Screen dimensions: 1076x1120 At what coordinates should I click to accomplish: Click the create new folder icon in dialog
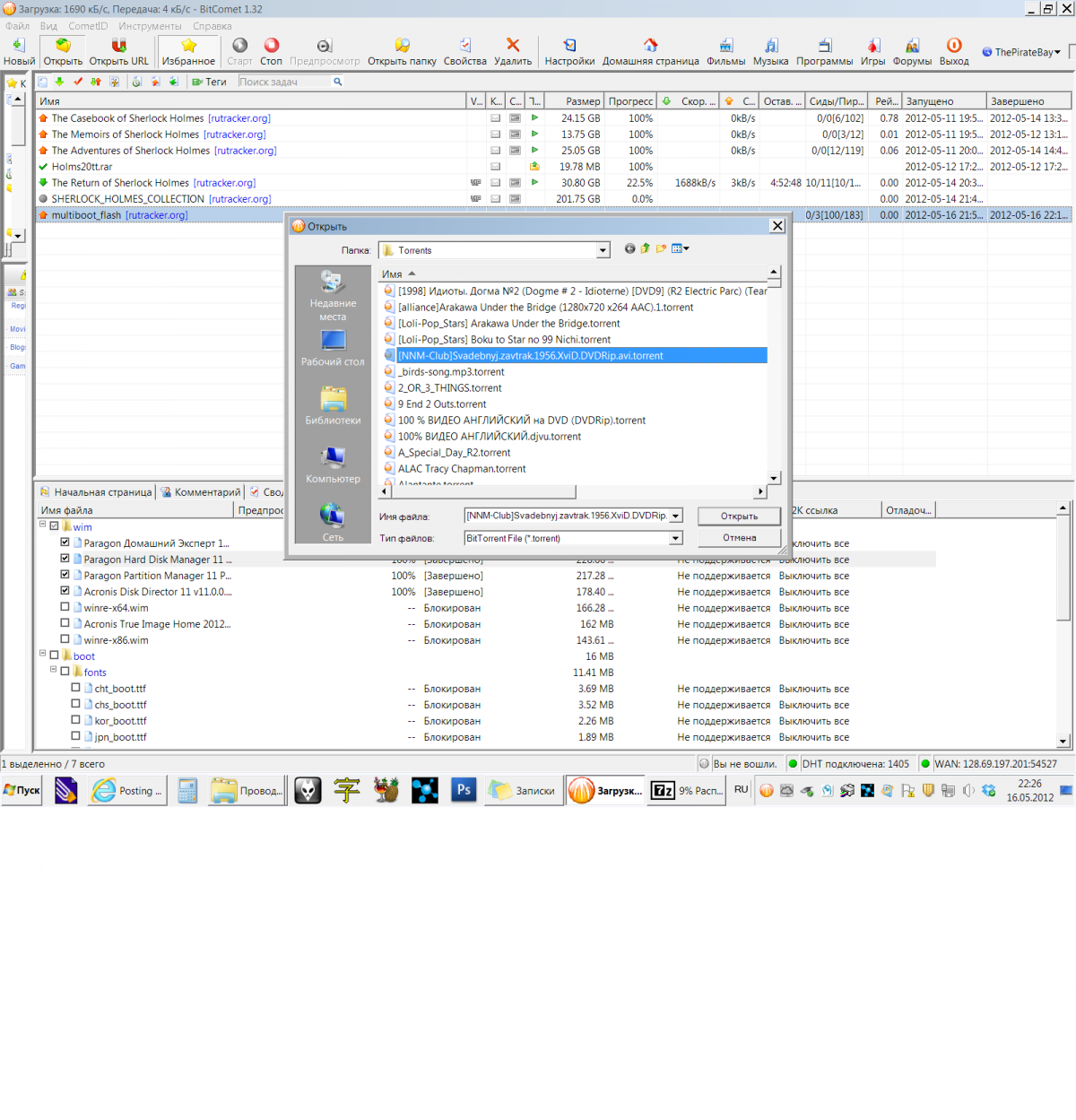point(661,249)
